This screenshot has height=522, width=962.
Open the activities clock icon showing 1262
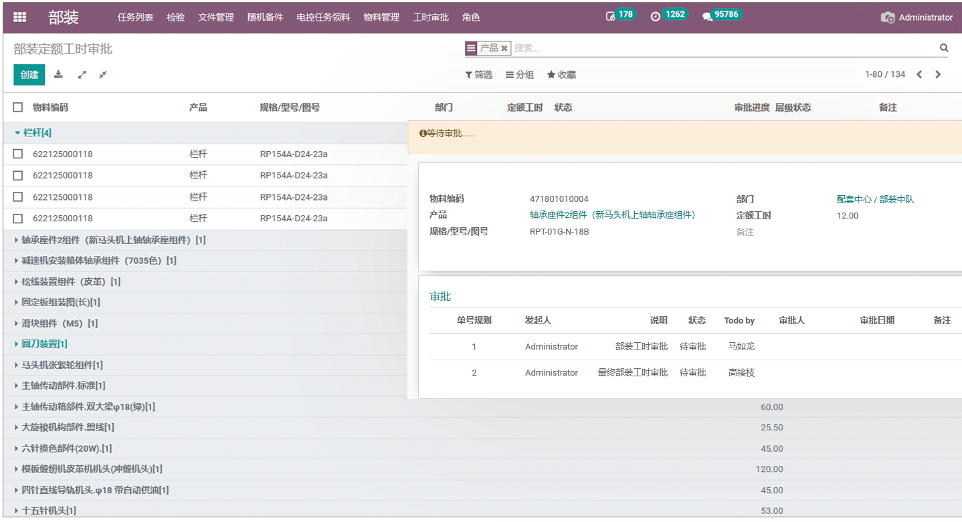[x=656, y=17]
